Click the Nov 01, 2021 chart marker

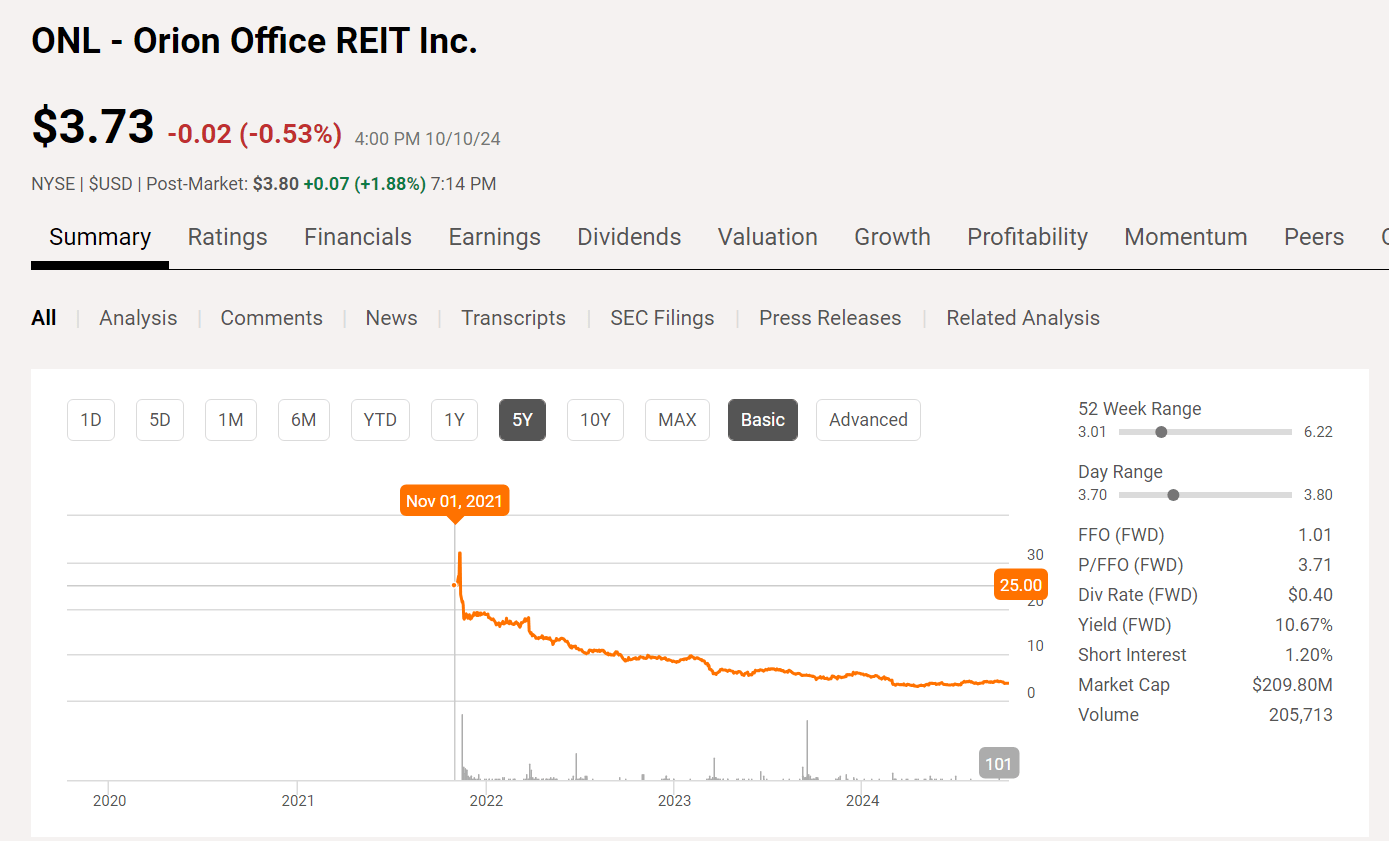pyautogui.click(x=454, y=500)
